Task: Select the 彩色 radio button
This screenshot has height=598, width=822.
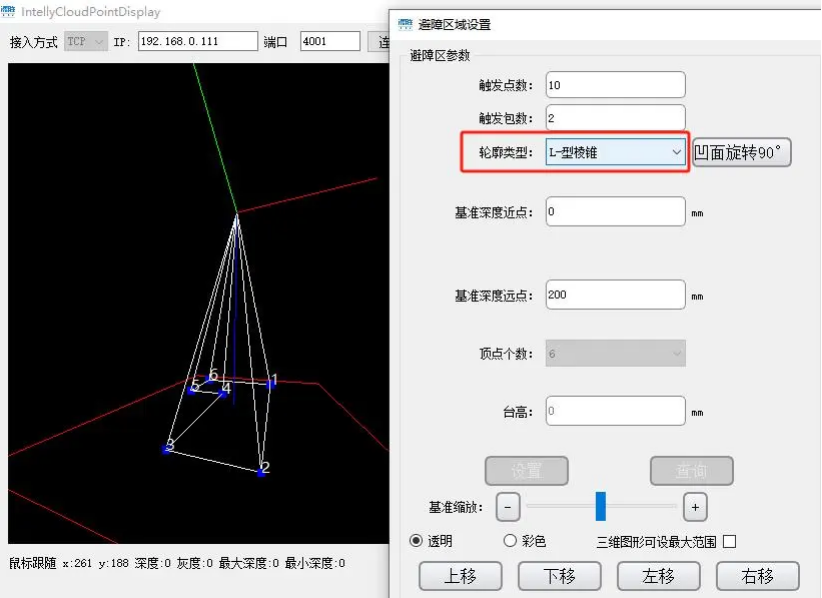Action: point(510,540)
